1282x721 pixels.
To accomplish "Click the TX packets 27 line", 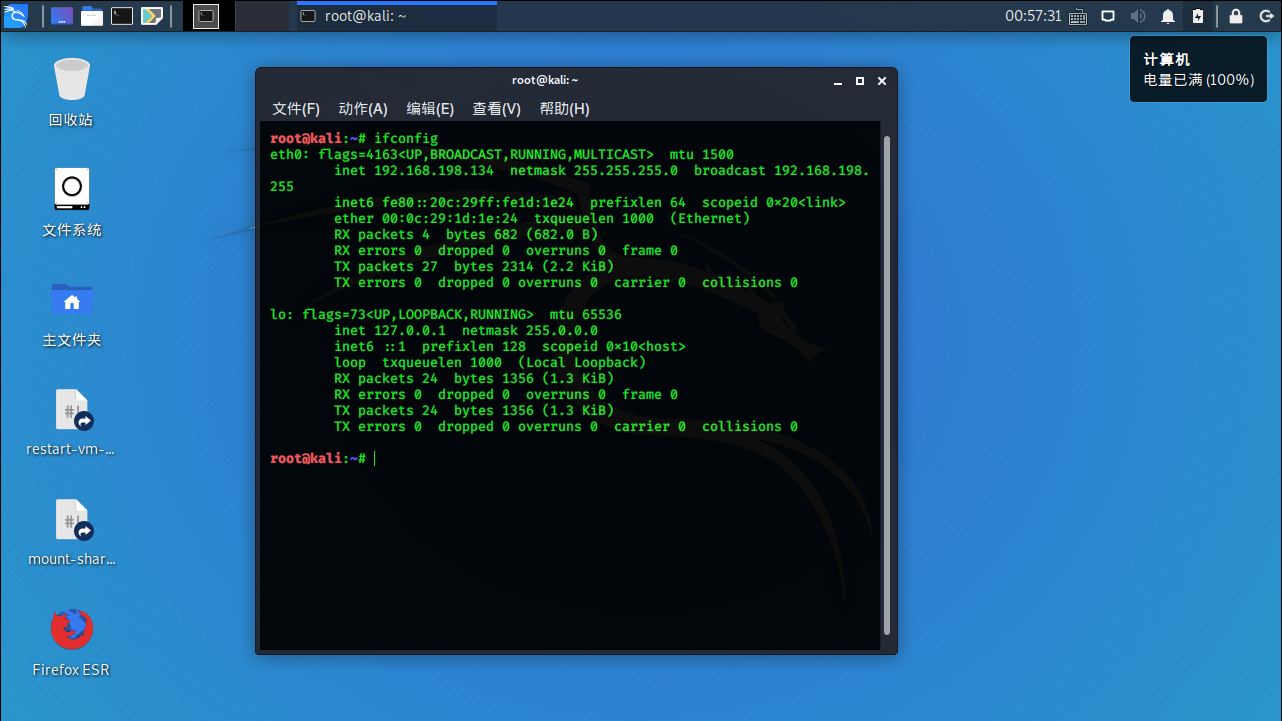I will coord(474,266).
